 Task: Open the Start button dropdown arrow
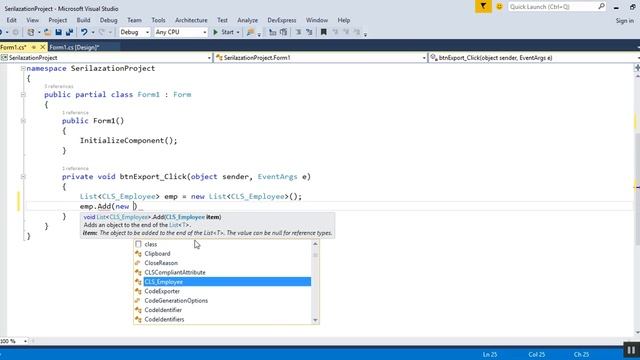[x=238, y=32]
